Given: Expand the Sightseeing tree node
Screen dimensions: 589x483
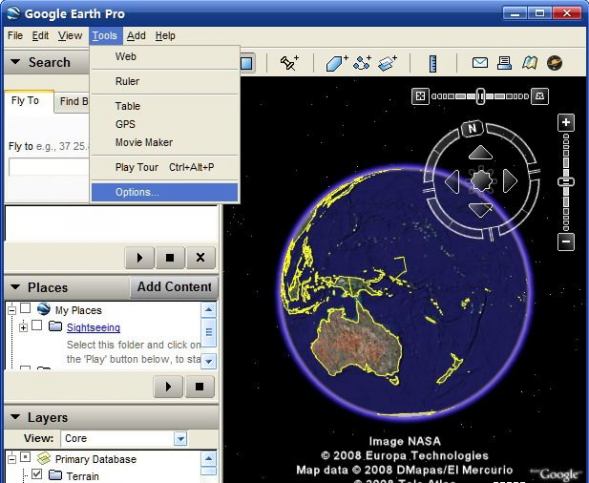Looking at the screenshot, I should click(23, 328).
